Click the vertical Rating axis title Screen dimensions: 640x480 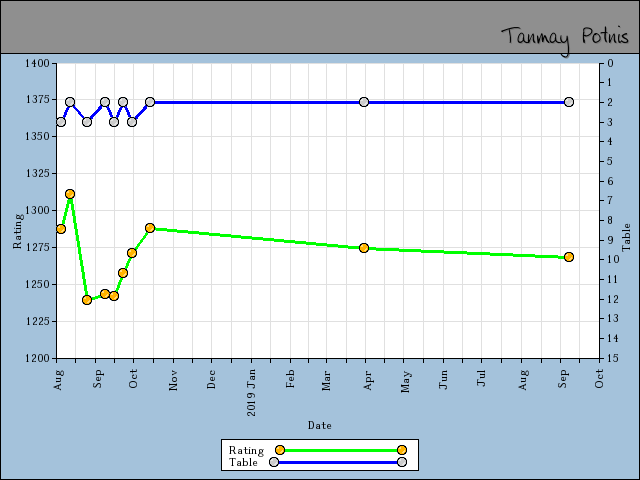coord(18,231)
